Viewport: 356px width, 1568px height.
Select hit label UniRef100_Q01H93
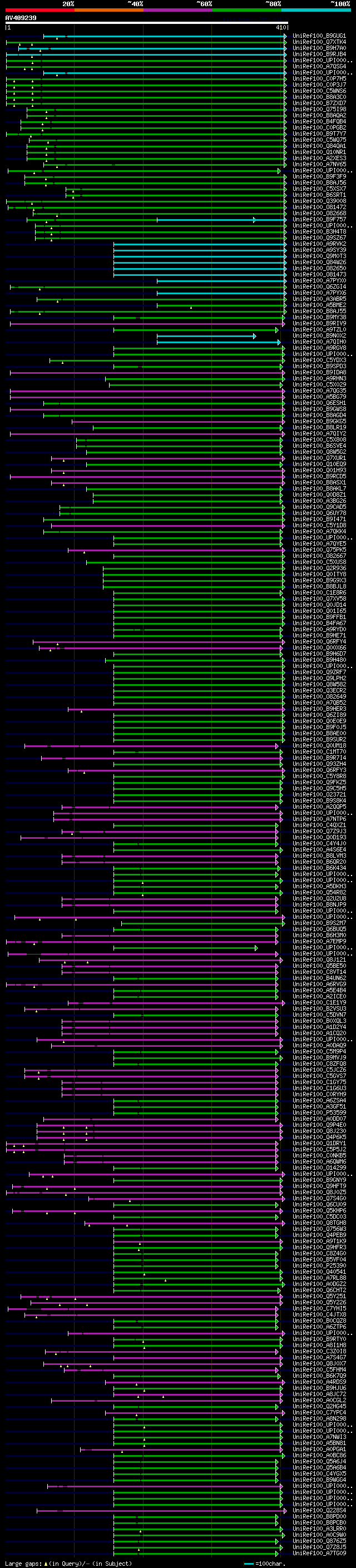click(319, 470)
